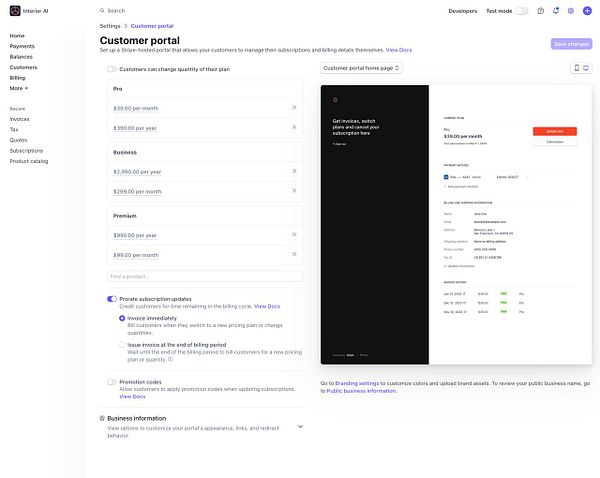Click the $99.00 per month price text

pos(136,255)
